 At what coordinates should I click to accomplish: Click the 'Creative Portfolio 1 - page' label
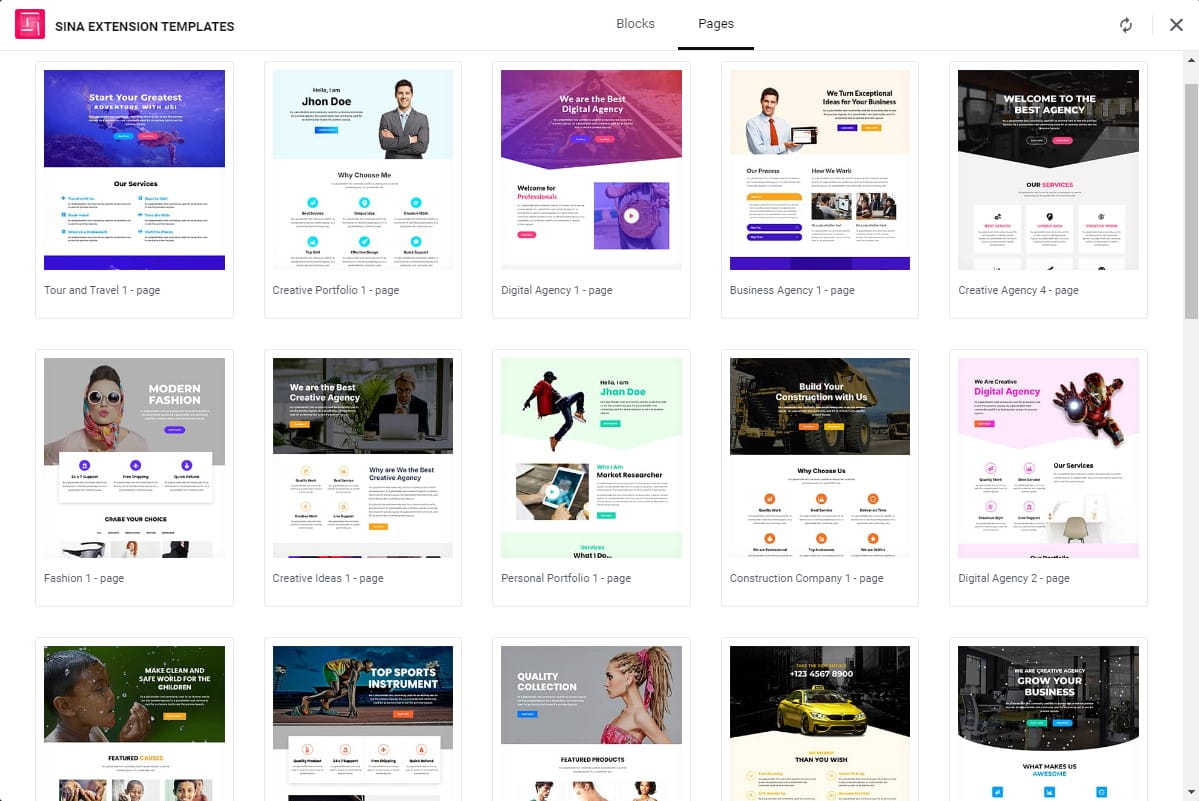pyautogui.click(x=336, y=290)
